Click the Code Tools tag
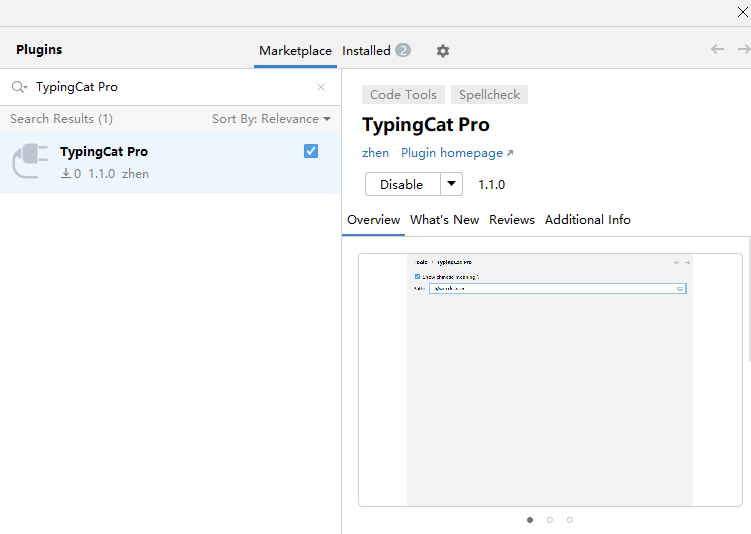751x534 pixels. pos(403,95)
